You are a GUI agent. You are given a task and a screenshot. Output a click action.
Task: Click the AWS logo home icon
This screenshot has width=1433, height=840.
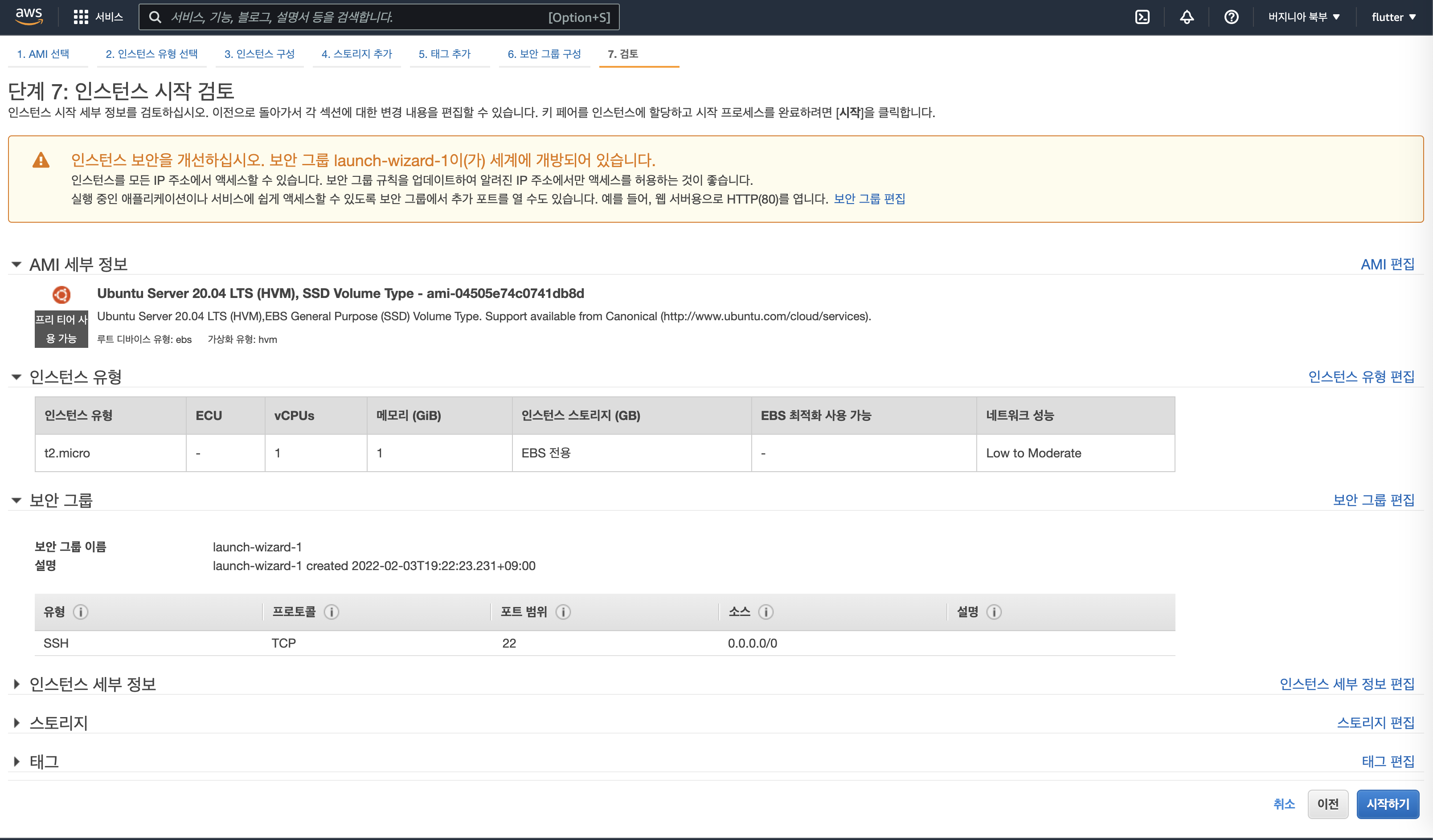[x=29, y=16]
